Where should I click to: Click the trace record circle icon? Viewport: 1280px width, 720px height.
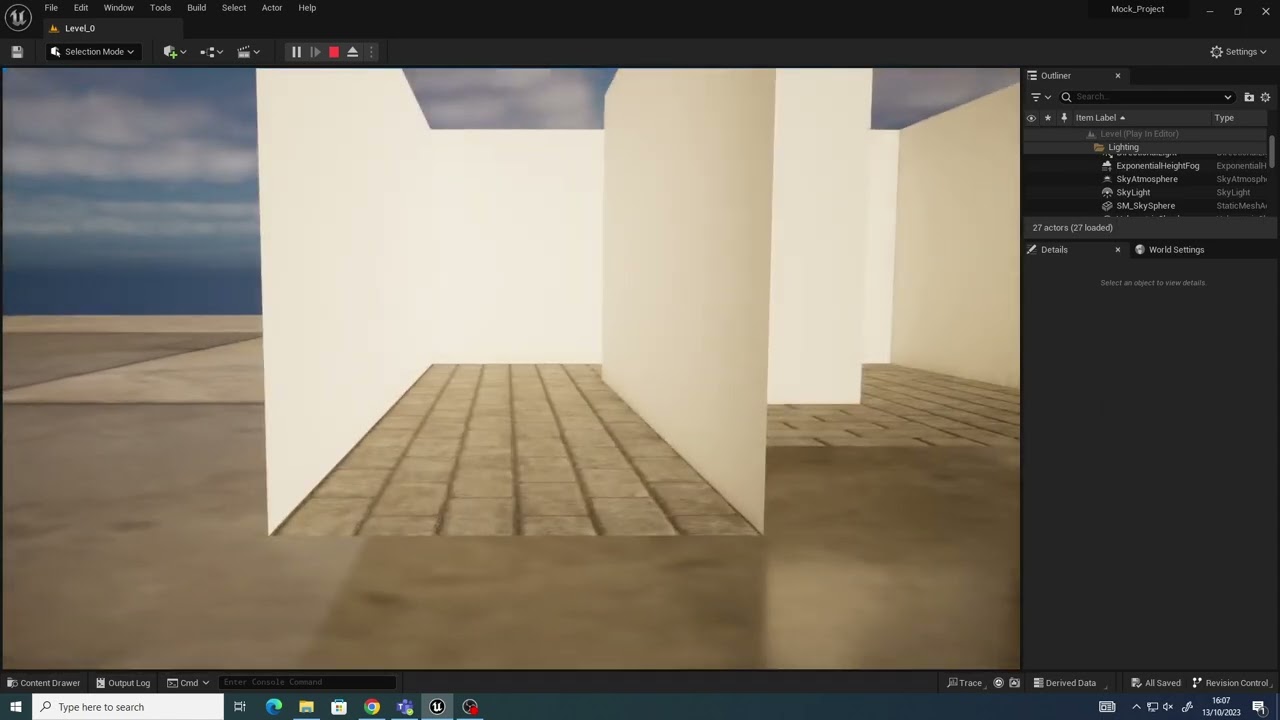click(998, 683)
